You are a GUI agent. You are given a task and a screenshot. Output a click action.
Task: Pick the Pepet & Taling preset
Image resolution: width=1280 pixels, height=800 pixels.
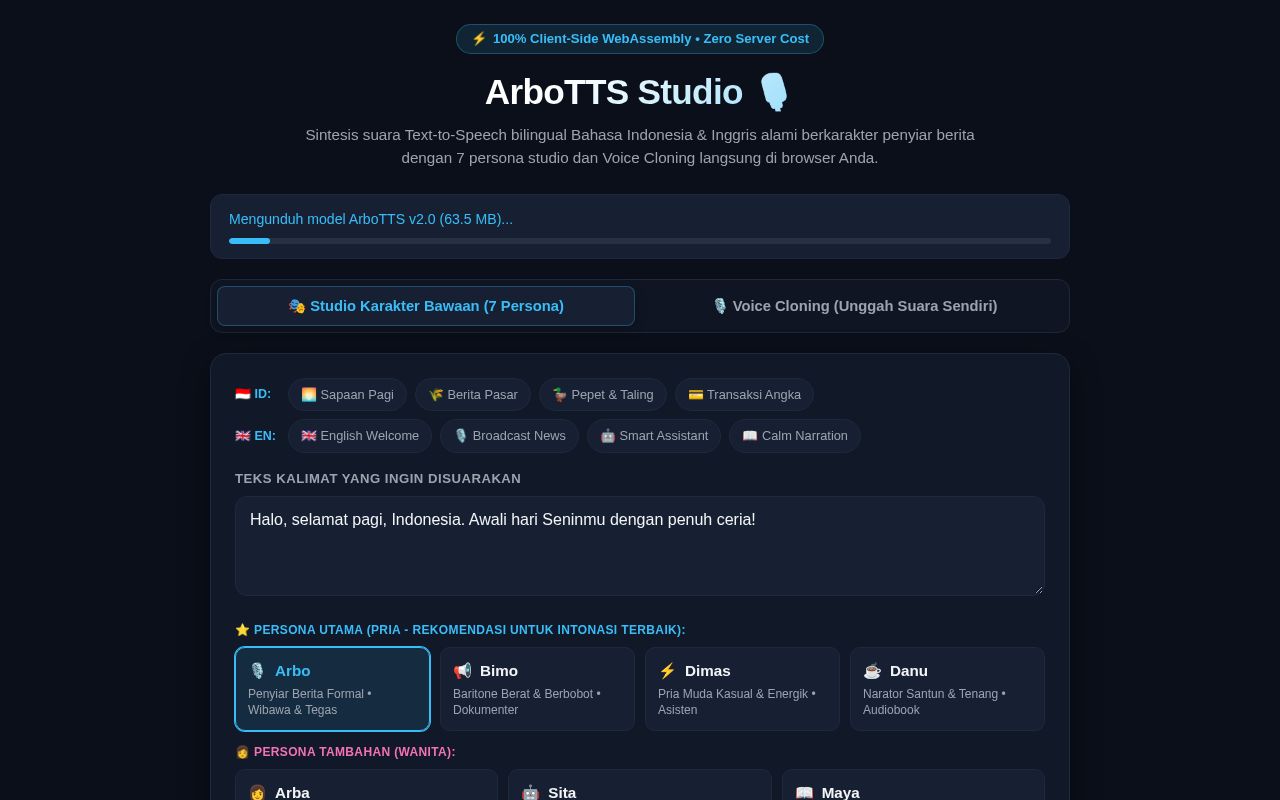click(x=603, y=395)
